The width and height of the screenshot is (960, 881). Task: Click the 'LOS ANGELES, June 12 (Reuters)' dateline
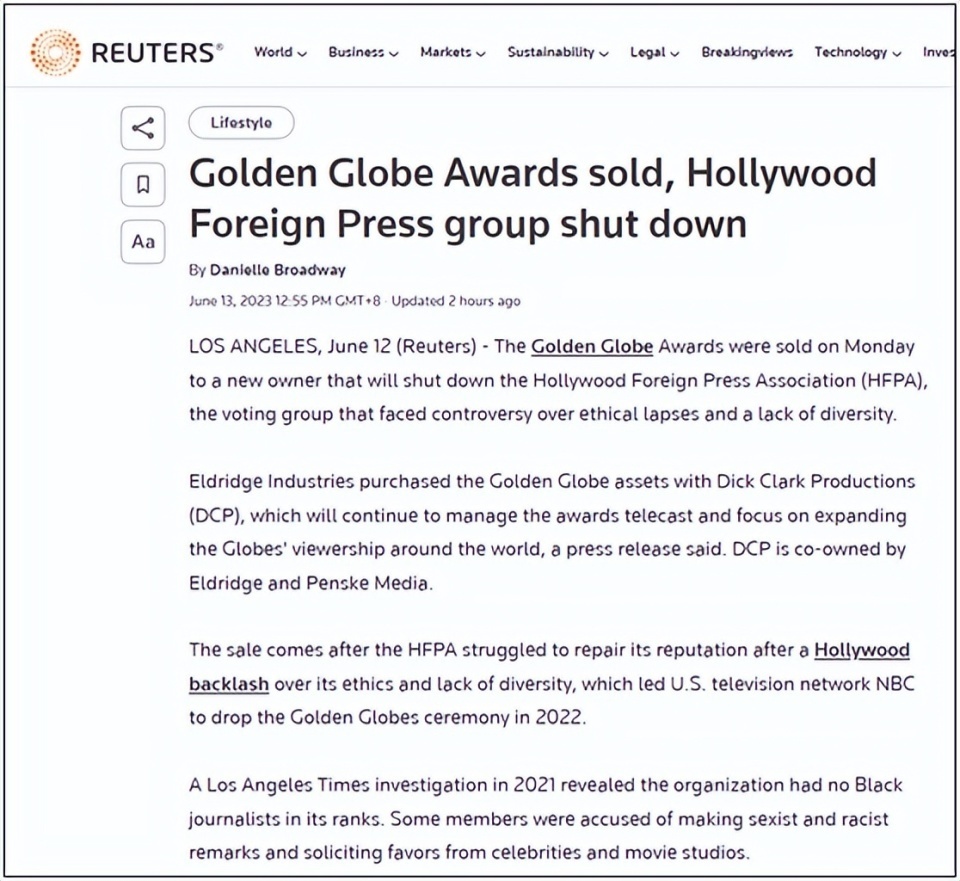coord(332,347)
